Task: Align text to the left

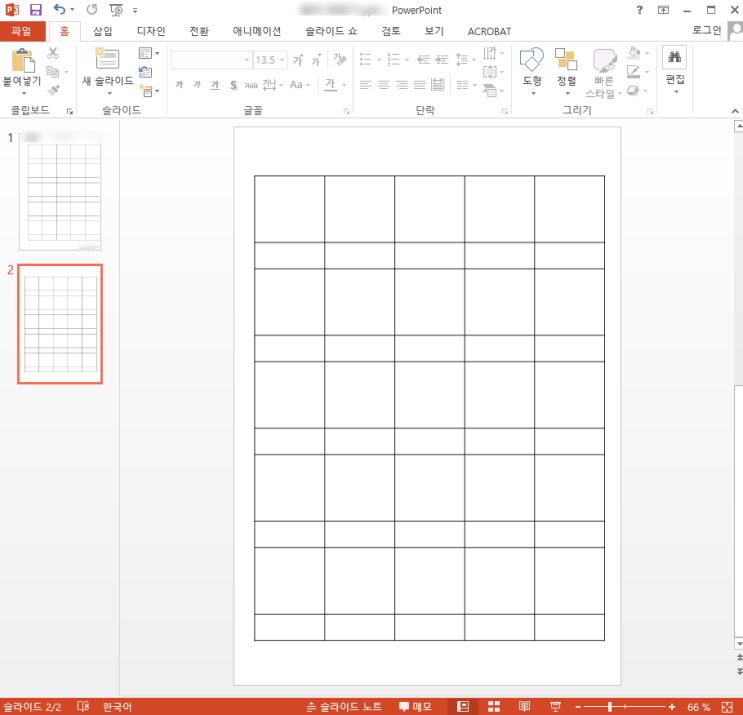Action: click(x=365, y=85)
